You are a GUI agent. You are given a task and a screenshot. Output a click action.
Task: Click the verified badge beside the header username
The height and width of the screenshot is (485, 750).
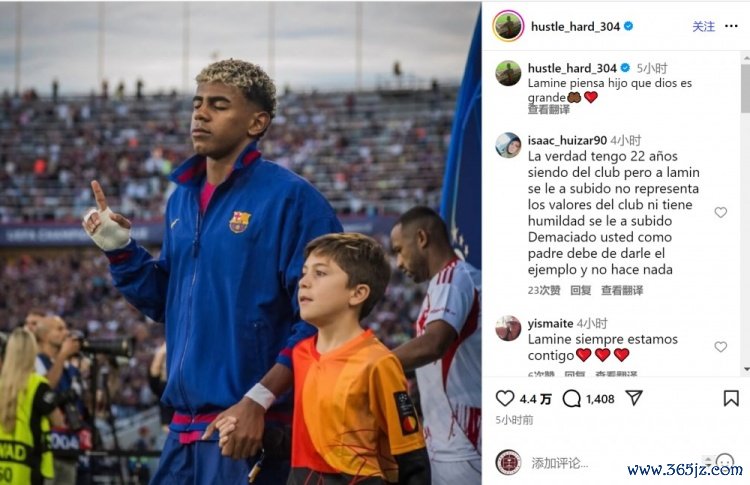629,26
